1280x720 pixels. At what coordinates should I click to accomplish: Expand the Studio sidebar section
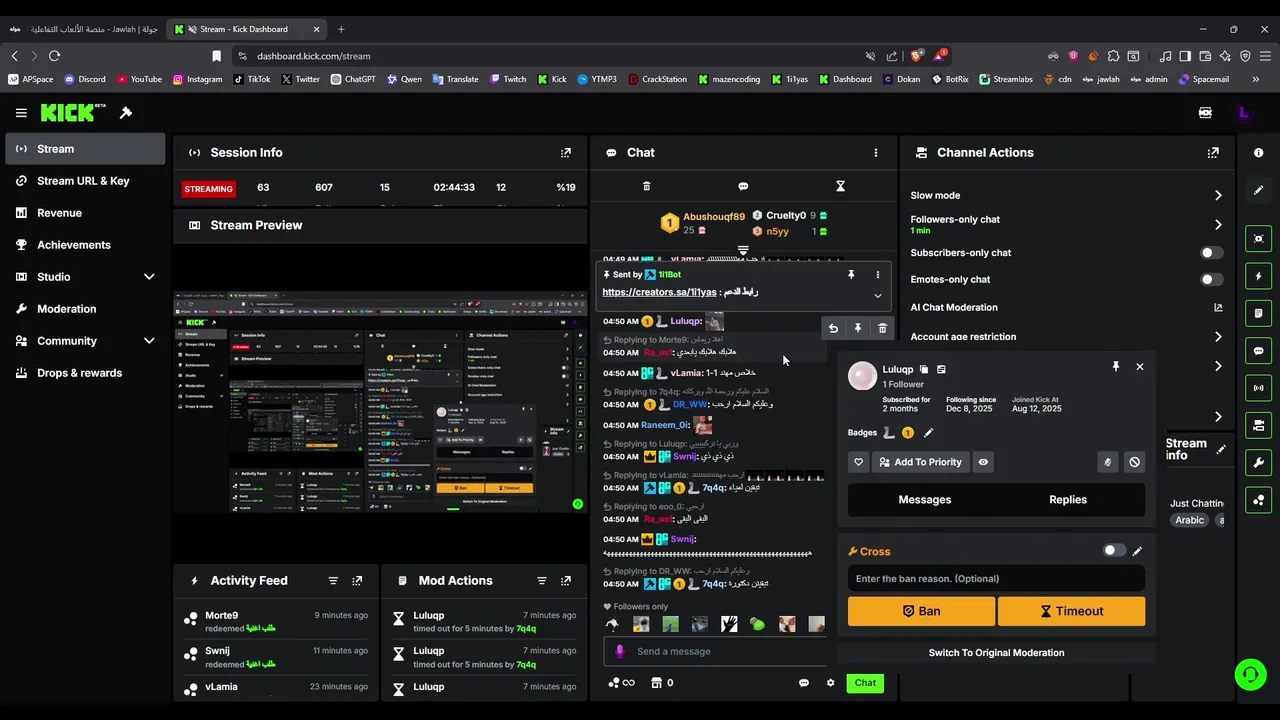(x=149, y=277)
